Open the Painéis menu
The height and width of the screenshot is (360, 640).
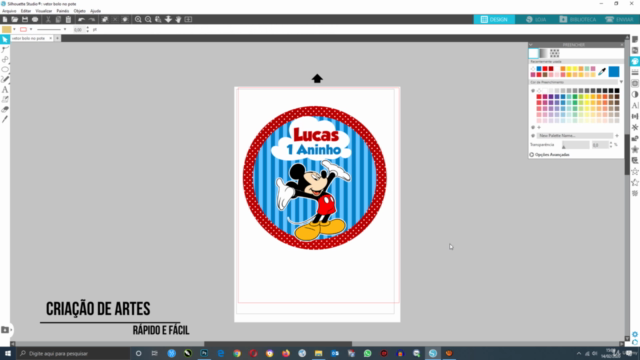pyautogui.click(x=62, y=11)
